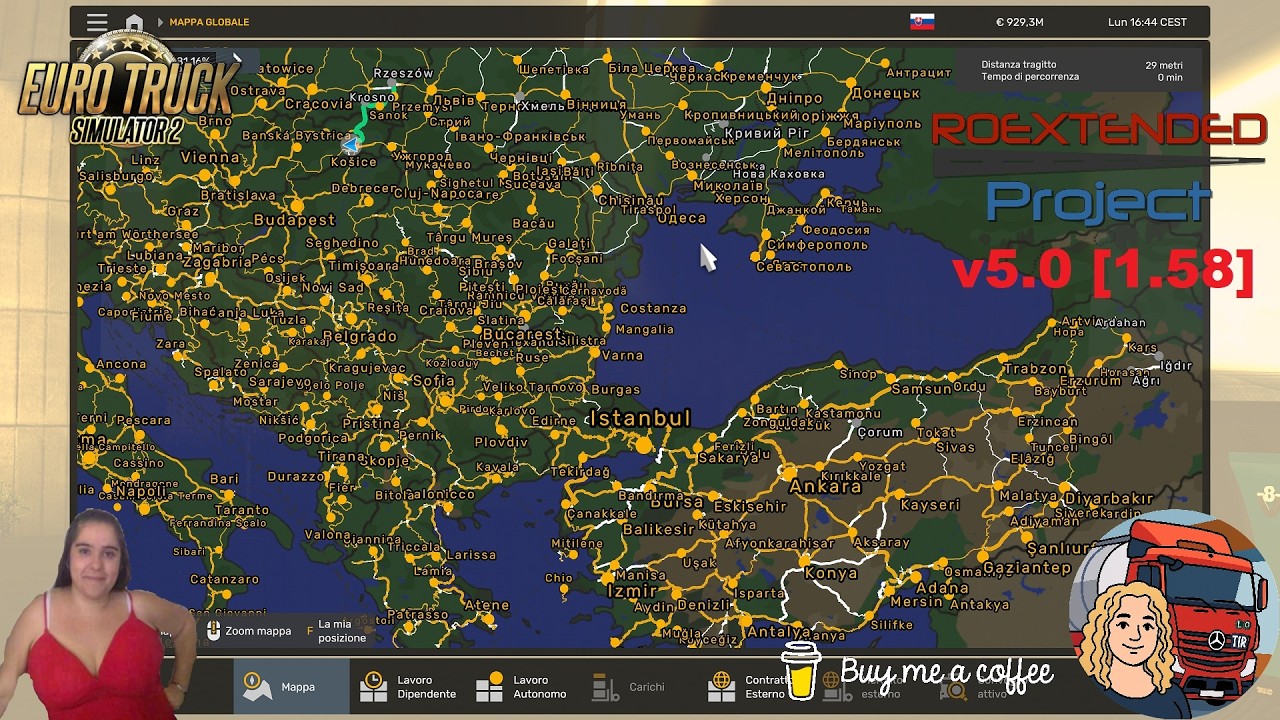The width and height of the screenshot is (1280, 720).
Task: Click the Ankara label on the map
Action: [x=825, y=487]
